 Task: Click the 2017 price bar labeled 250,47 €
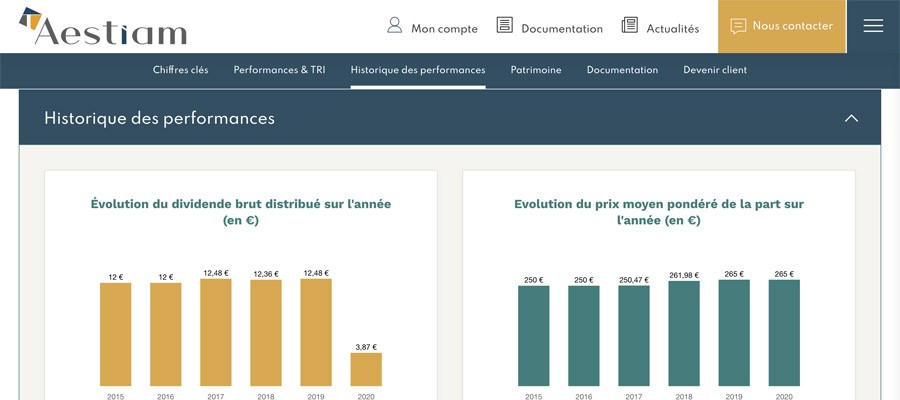click(x=634, y=336)
